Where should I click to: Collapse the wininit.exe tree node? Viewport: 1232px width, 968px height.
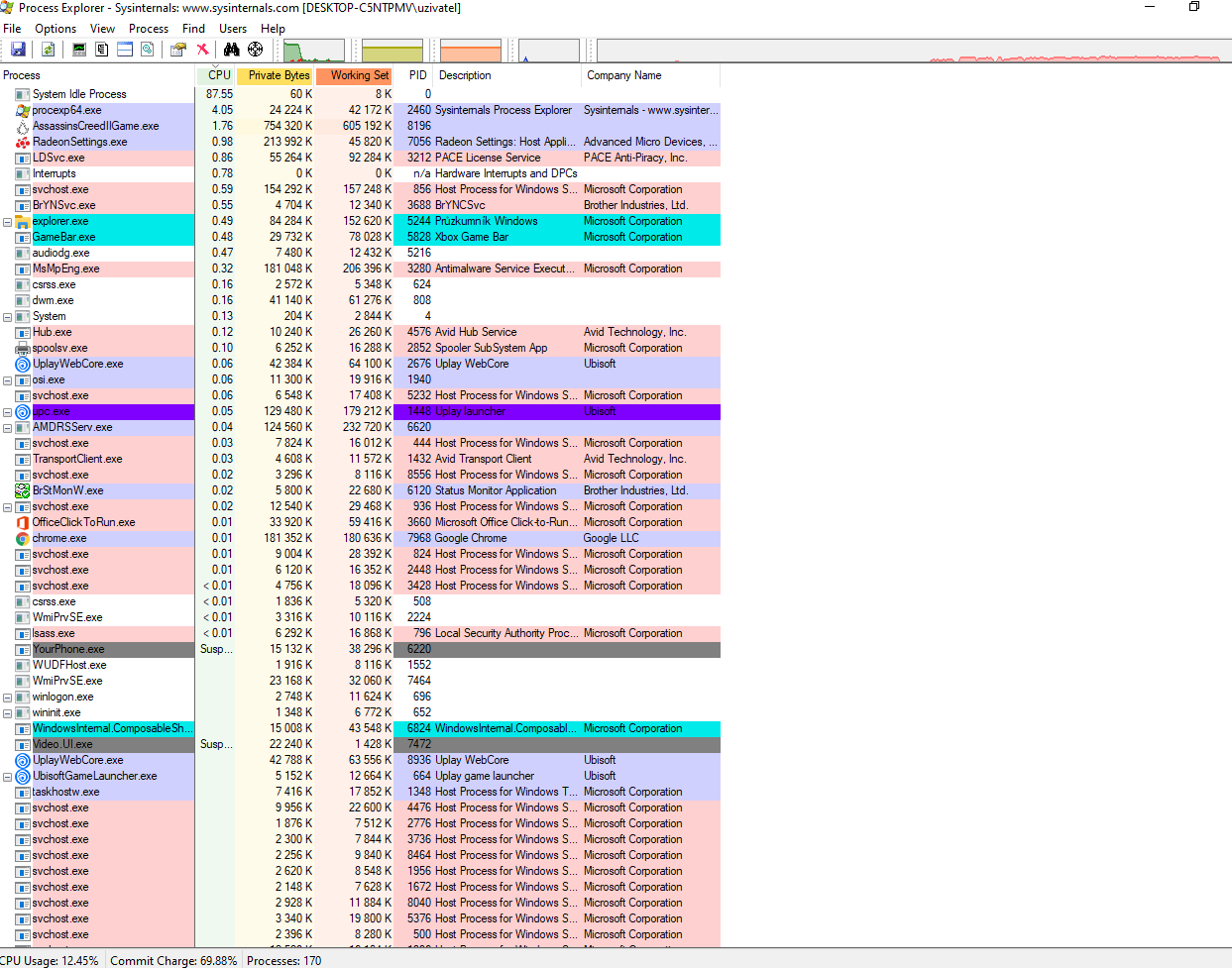[7, 713]
